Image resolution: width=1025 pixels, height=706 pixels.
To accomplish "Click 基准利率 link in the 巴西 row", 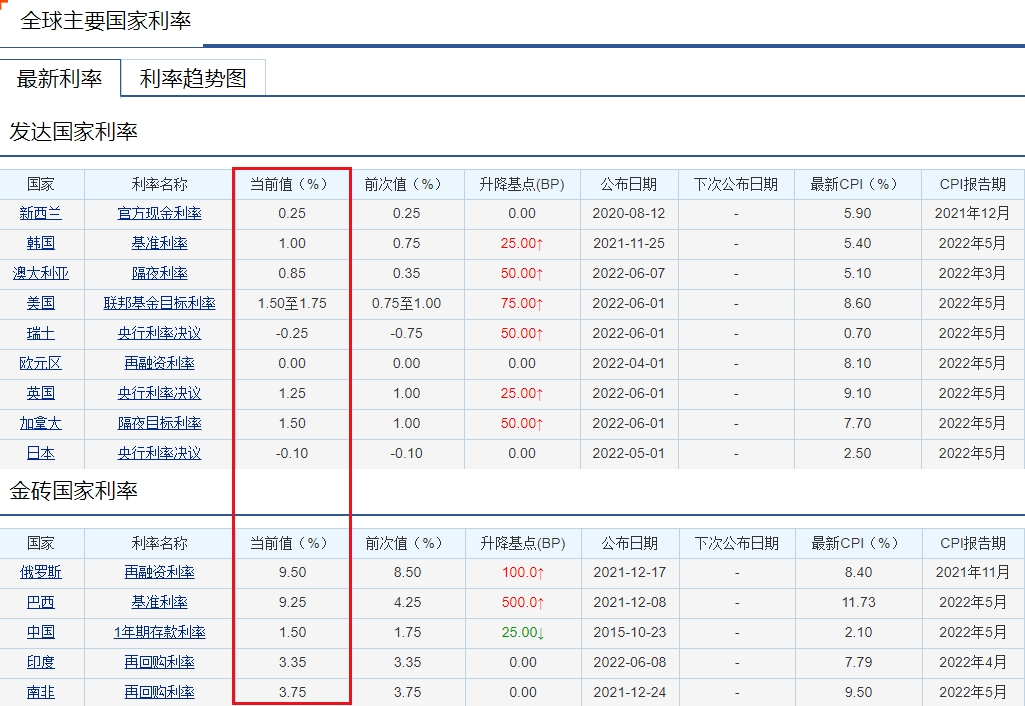I will (x=160, y=602).
